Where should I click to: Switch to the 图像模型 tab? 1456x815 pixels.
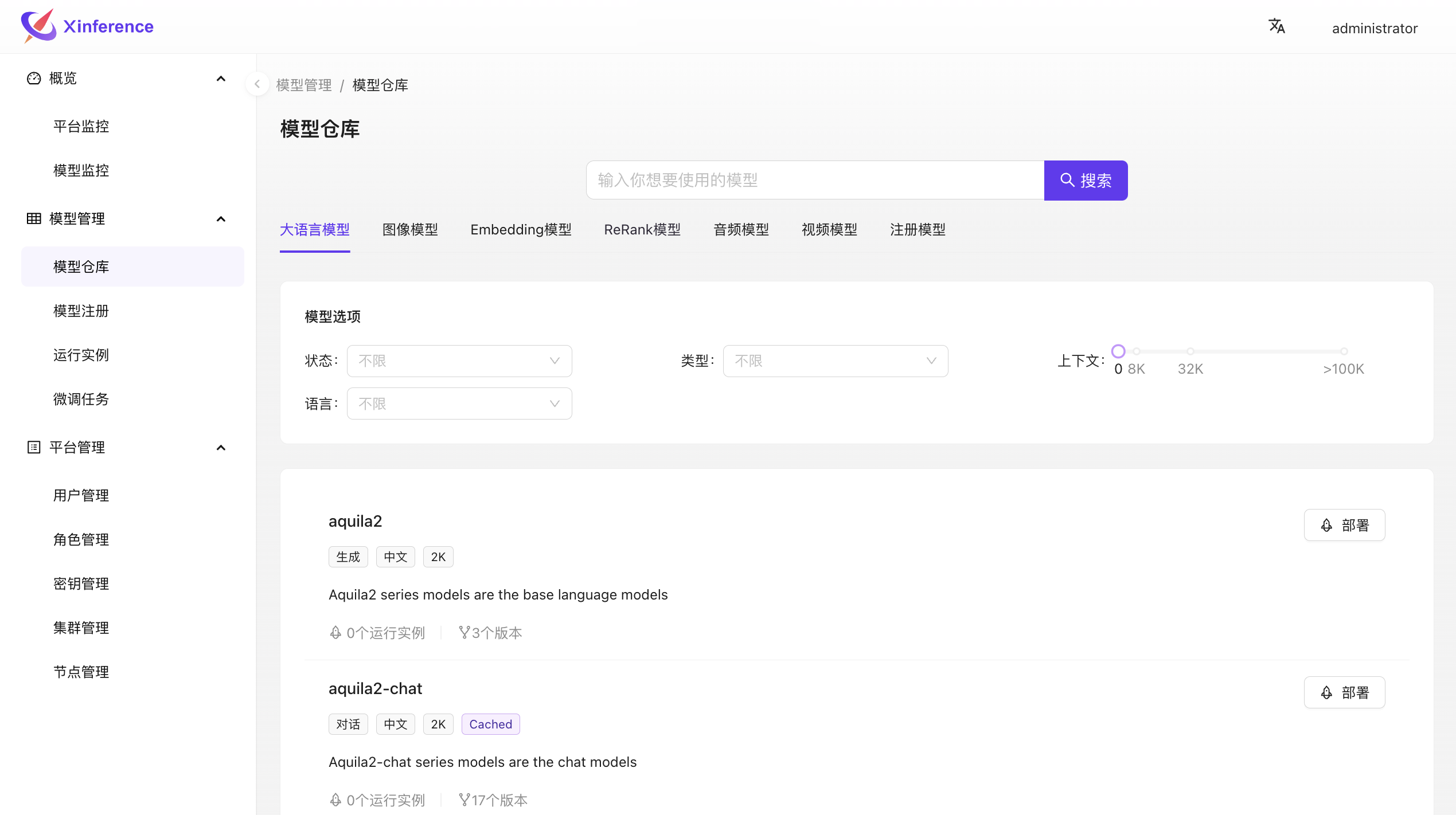[x=410, y=230]
